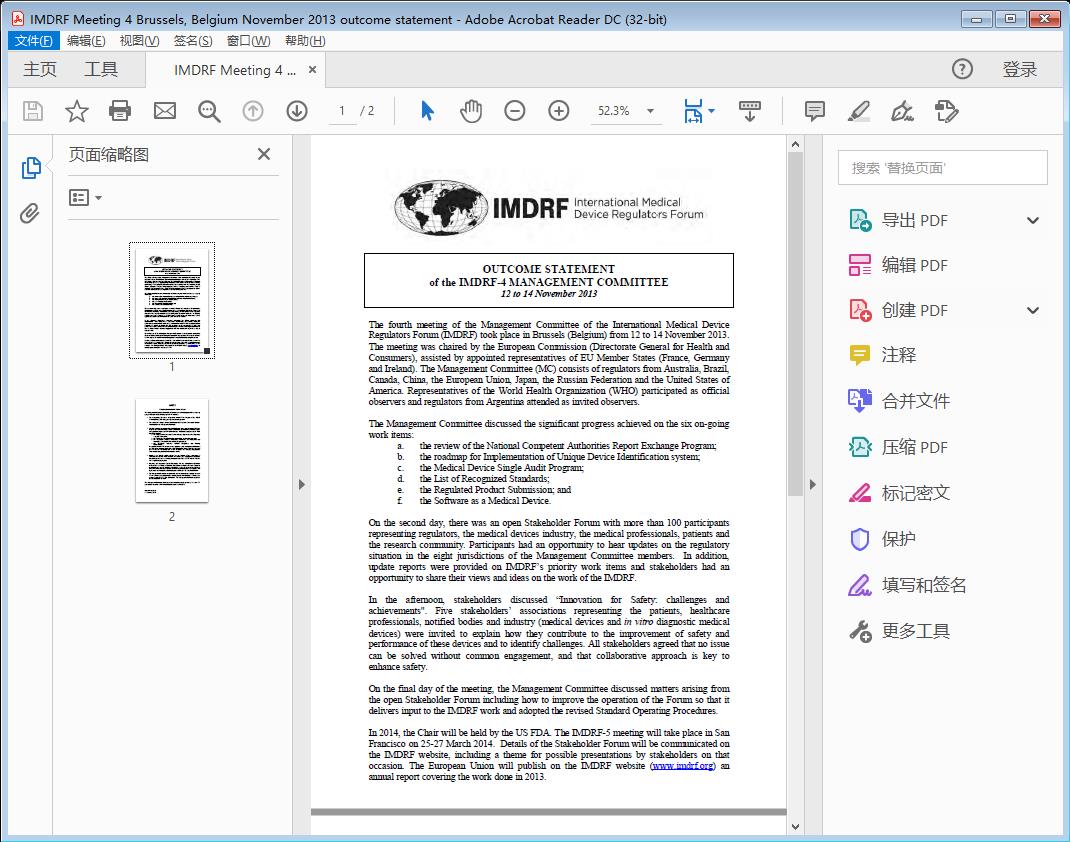Image resolution: width=1070 pixels, height=842 pixels.
Task: Select page 2 thumbnail
Action: (x=171, y=450)
